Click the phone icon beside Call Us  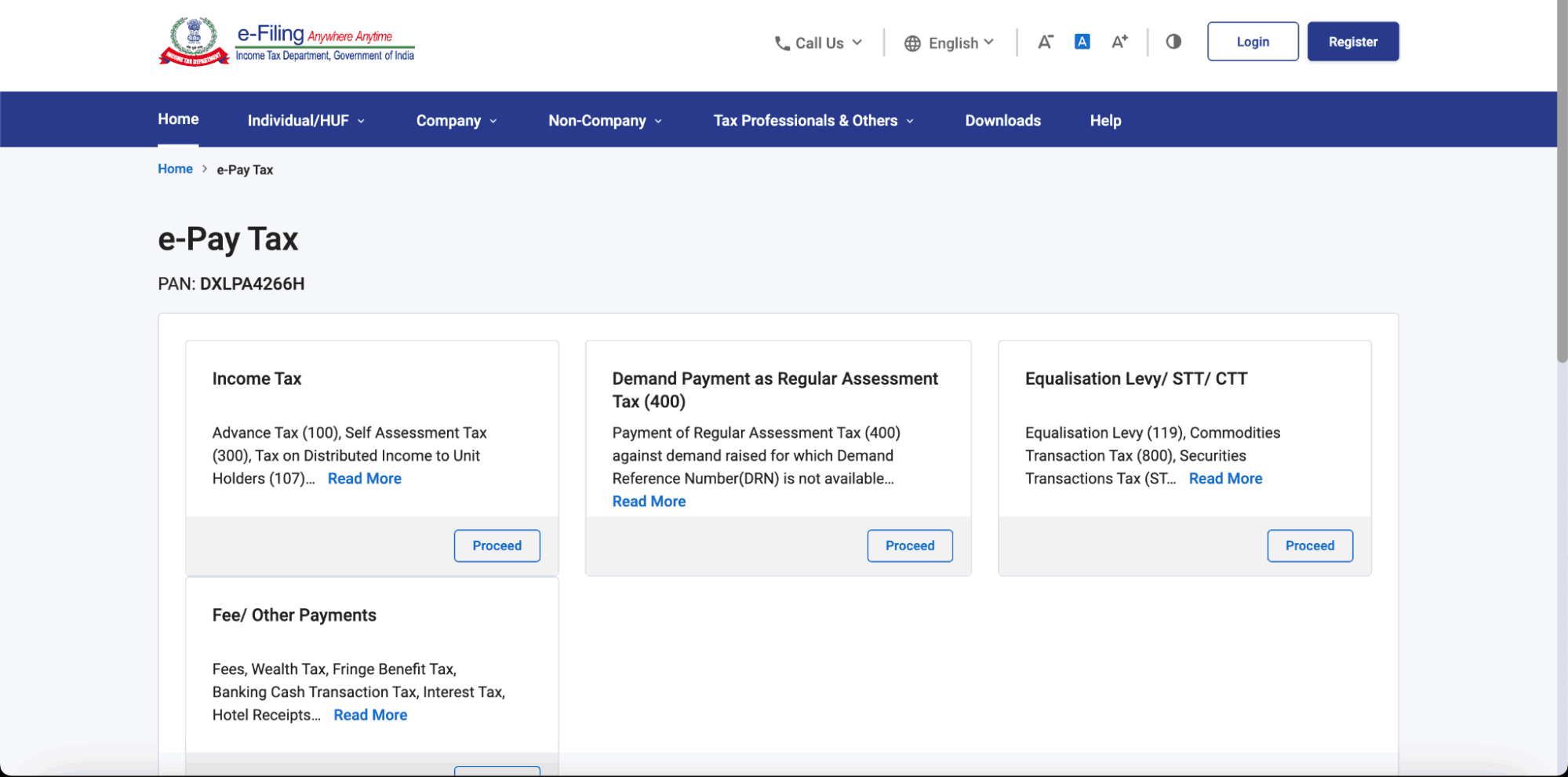coord(782,43)
